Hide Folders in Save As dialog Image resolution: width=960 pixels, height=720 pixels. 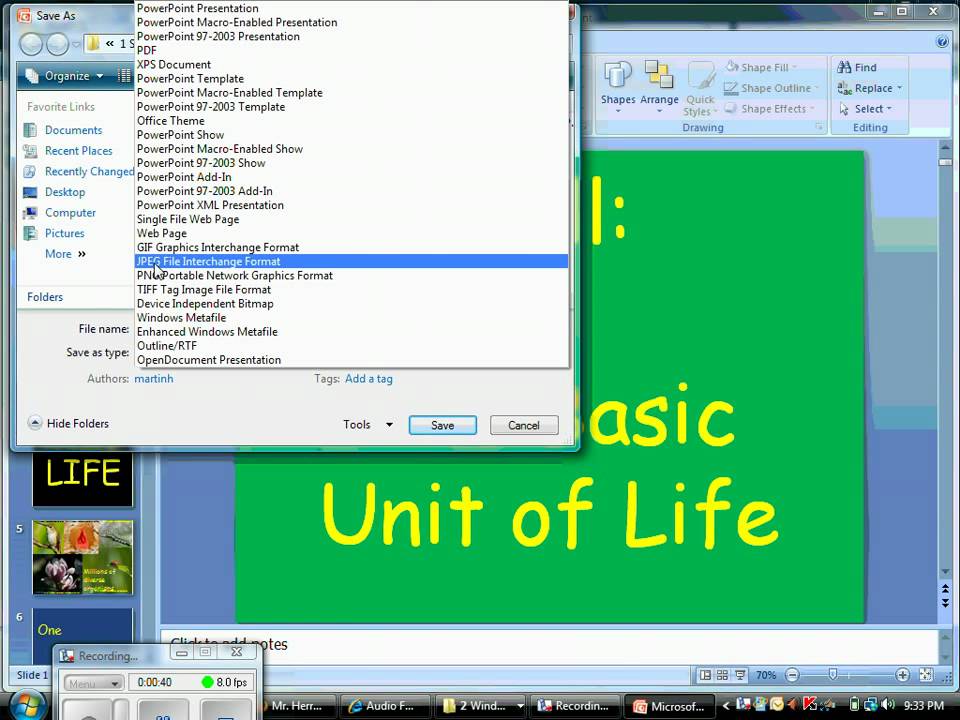(69, 423)
